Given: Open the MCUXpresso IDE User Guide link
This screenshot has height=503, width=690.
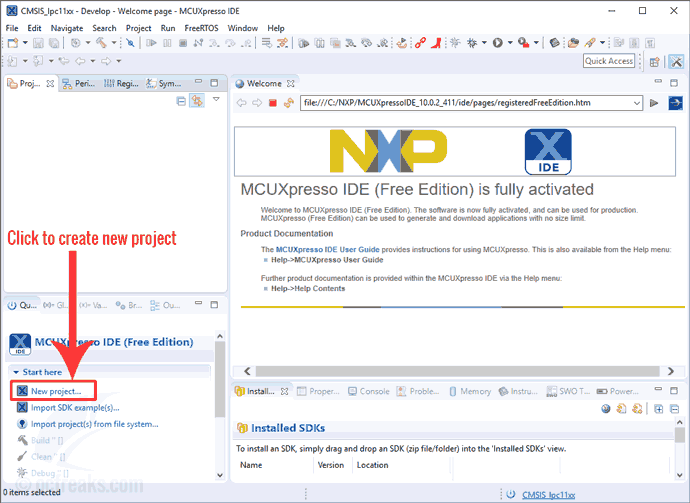Looking at the screenshot, I should 327,250.
